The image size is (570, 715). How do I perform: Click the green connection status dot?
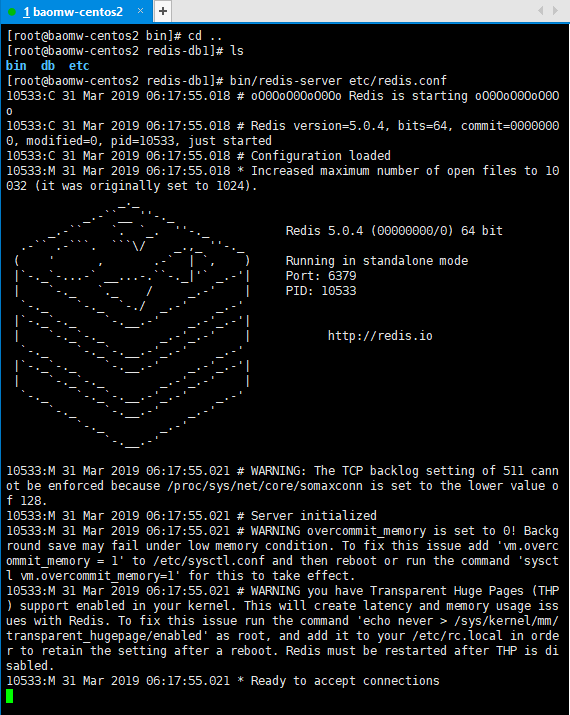point(12,12)
